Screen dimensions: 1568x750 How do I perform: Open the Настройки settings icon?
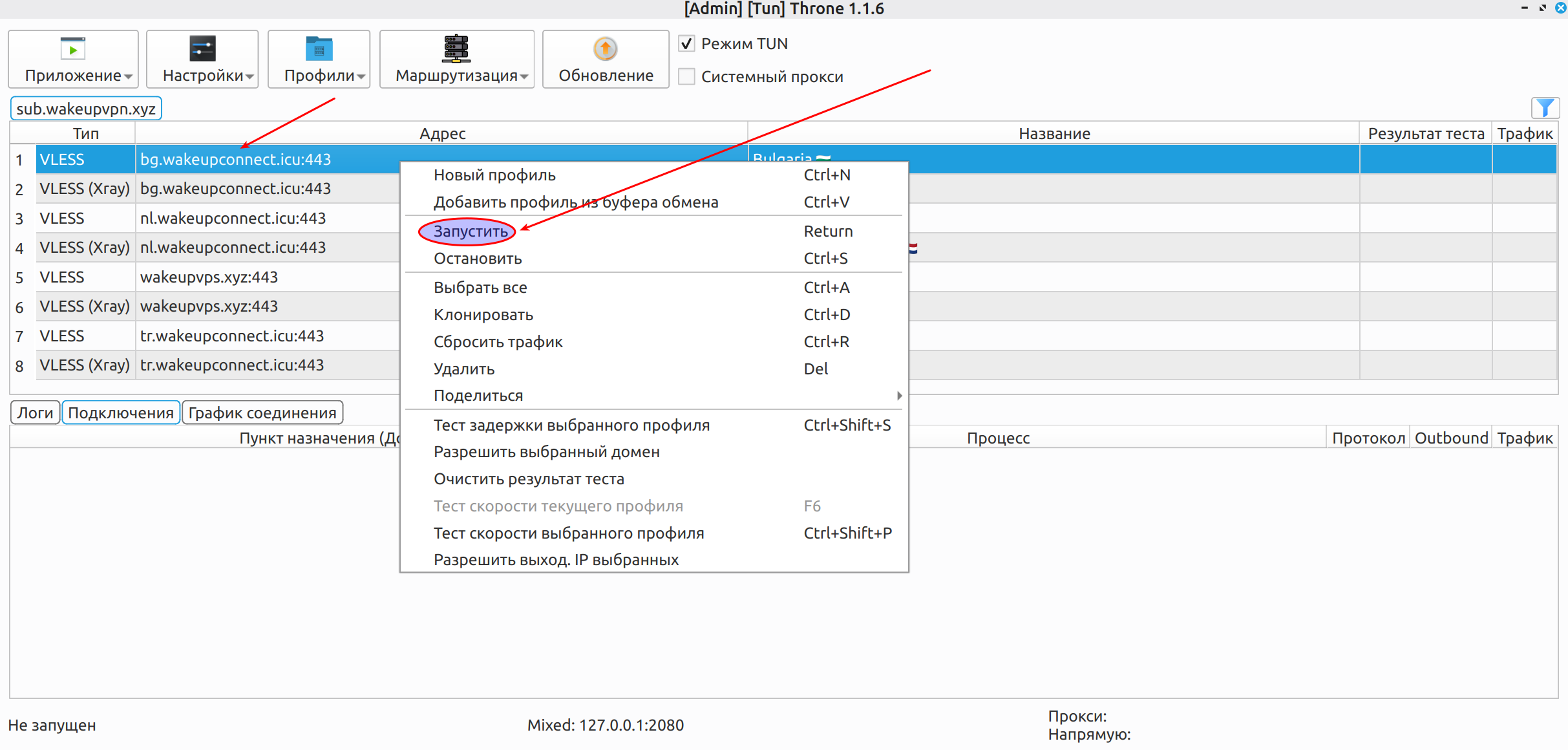(202, 48)
